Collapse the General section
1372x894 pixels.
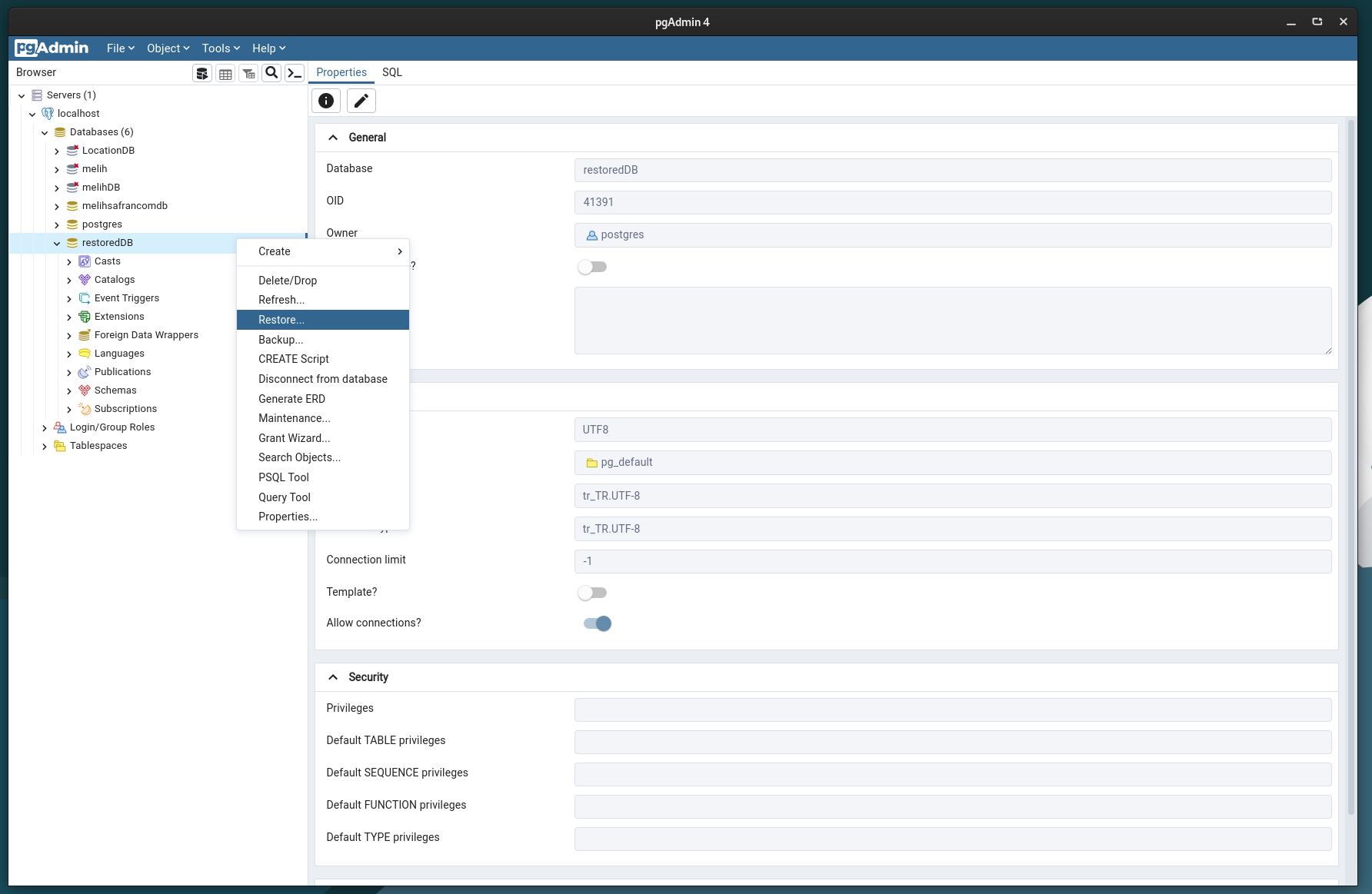(x=333, y=138)
